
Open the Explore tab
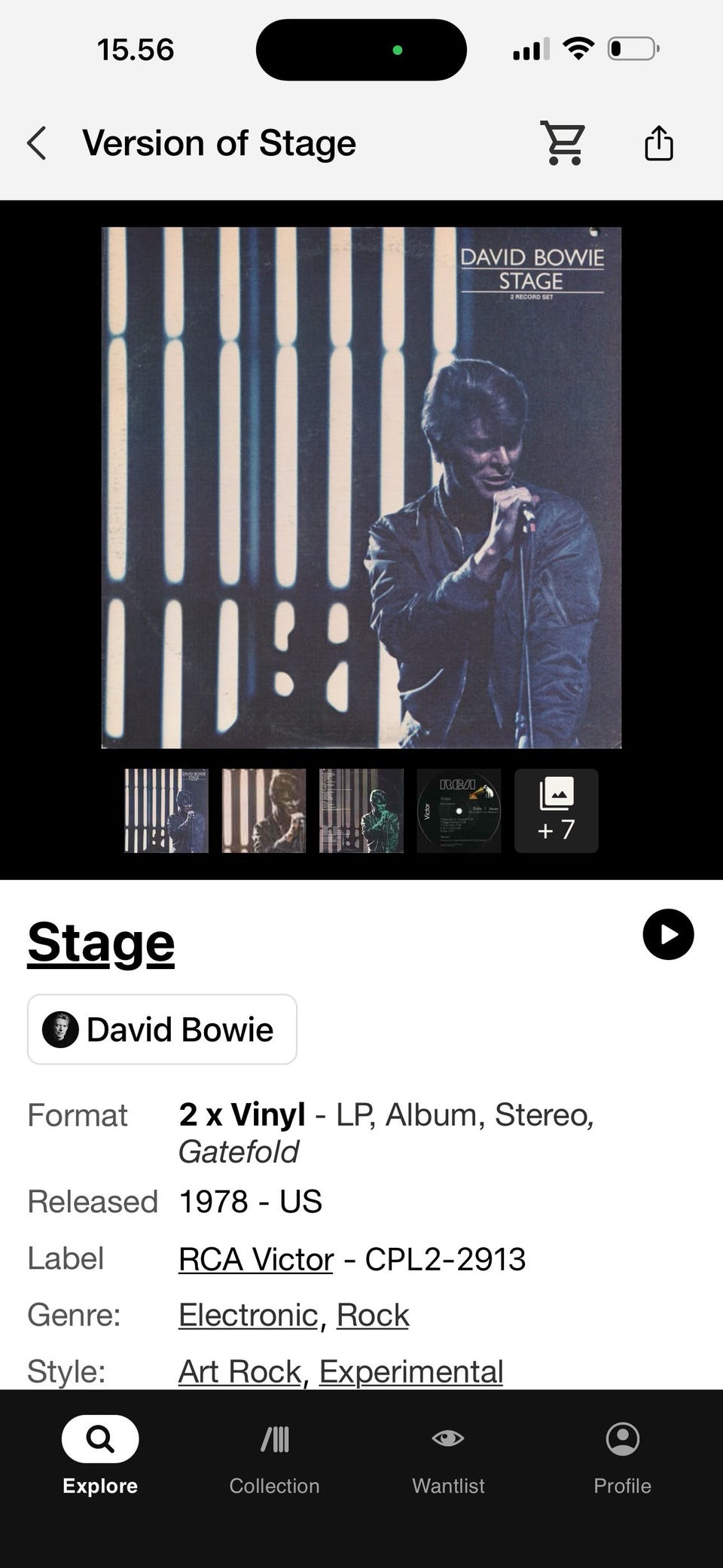coord(100,1454)
